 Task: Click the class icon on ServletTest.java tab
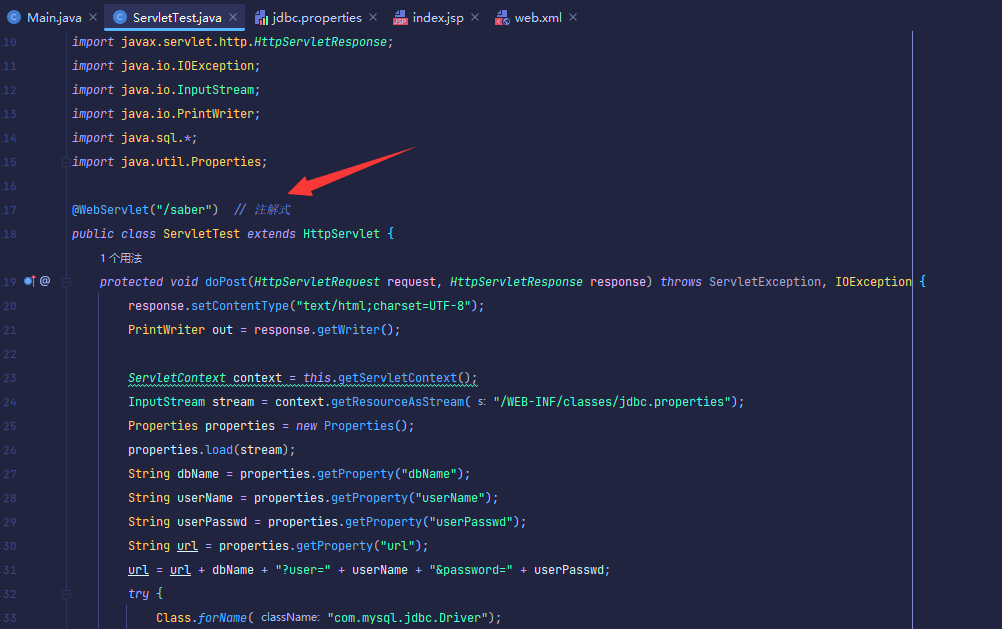[x=120, y=18]
